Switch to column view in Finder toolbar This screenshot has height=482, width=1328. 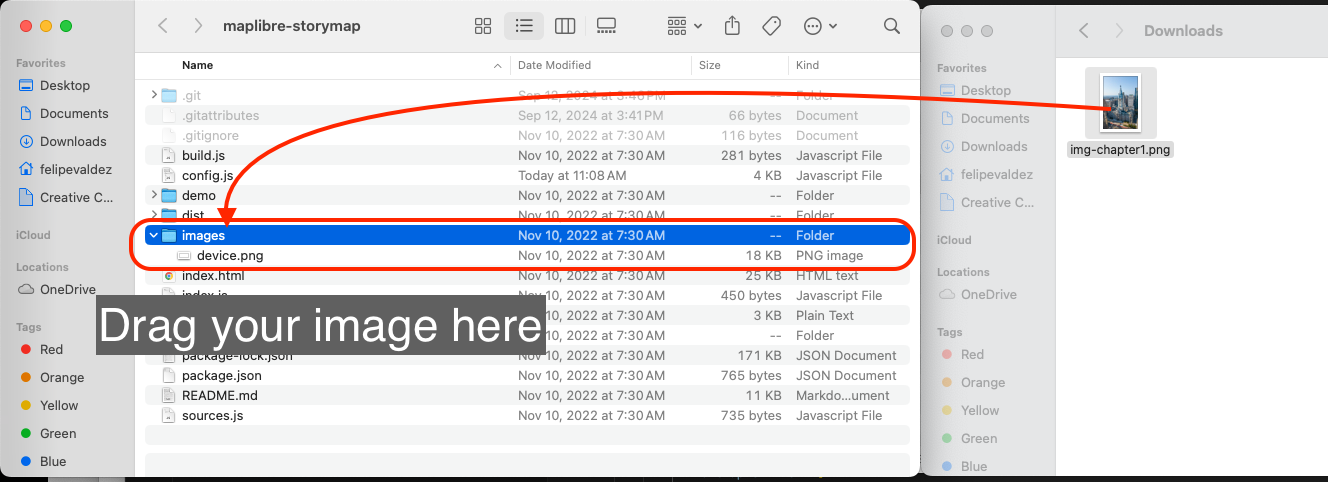(x=565, y=26)
